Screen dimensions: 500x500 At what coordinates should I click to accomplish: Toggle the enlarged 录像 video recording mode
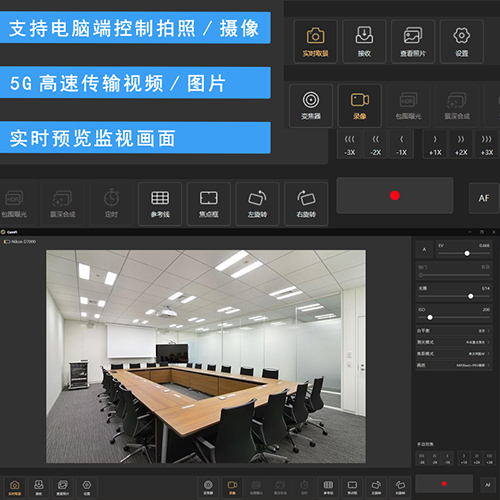click(x=360, y=106)
